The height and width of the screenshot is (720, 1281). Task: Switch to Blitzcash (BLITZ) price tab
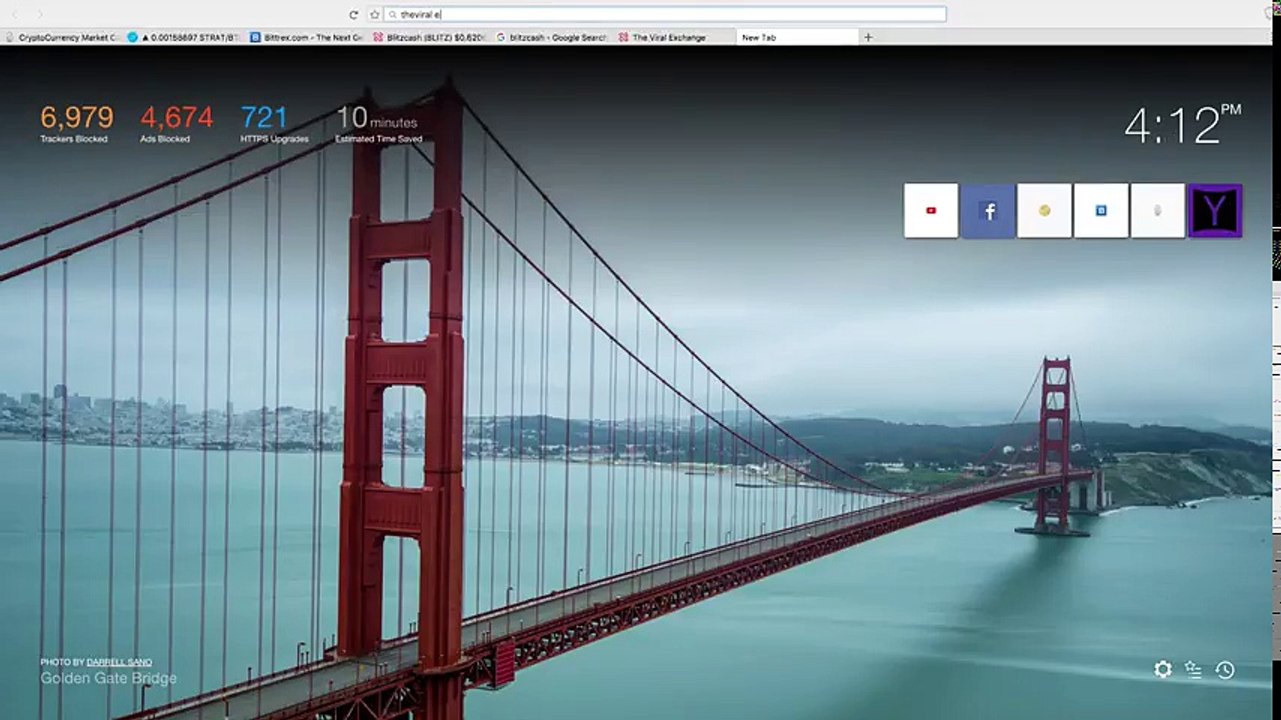point(430,37)
